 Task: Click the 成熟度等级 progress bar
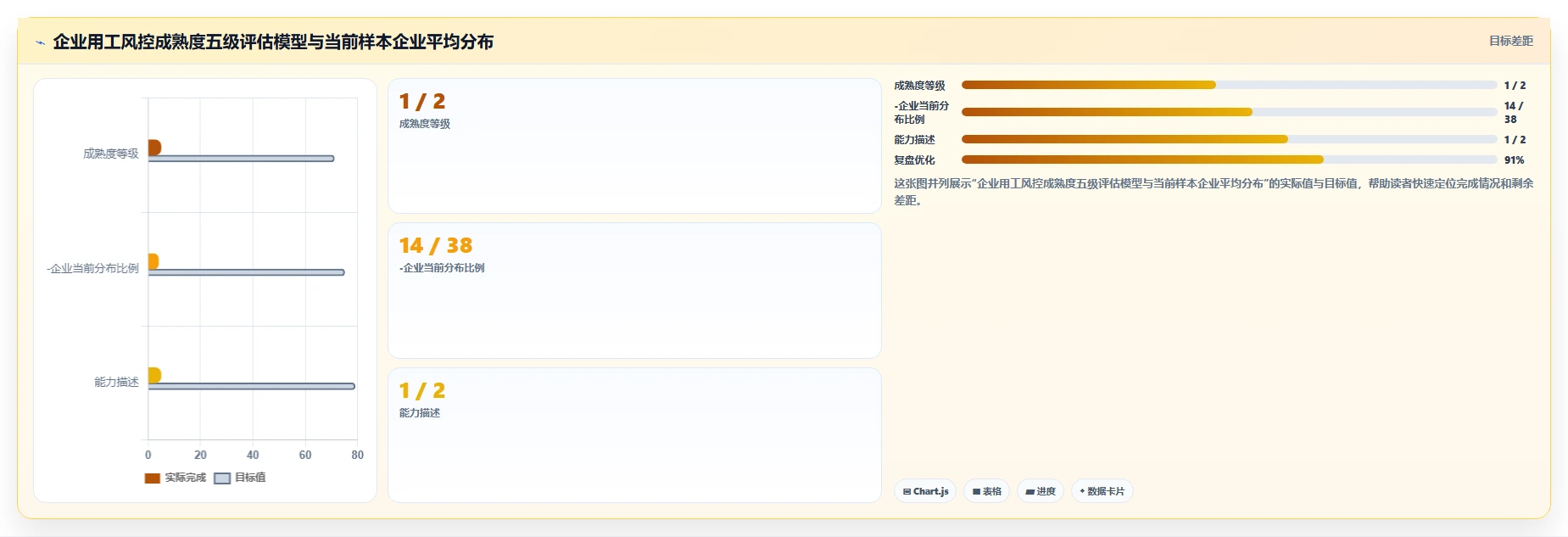click(x=1229, y=85)
